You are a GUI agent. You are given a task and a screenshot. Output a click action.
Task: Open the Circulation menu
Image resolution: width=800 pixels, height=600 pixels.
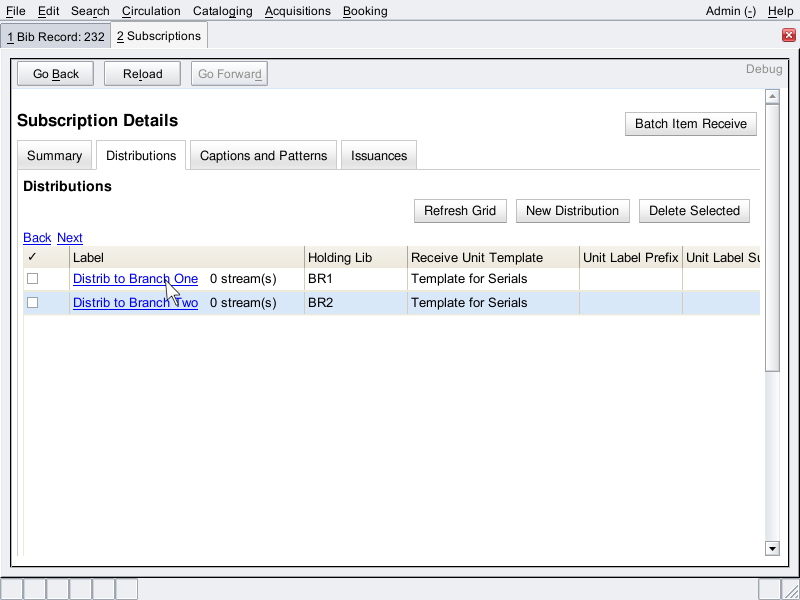pos(151,11)
